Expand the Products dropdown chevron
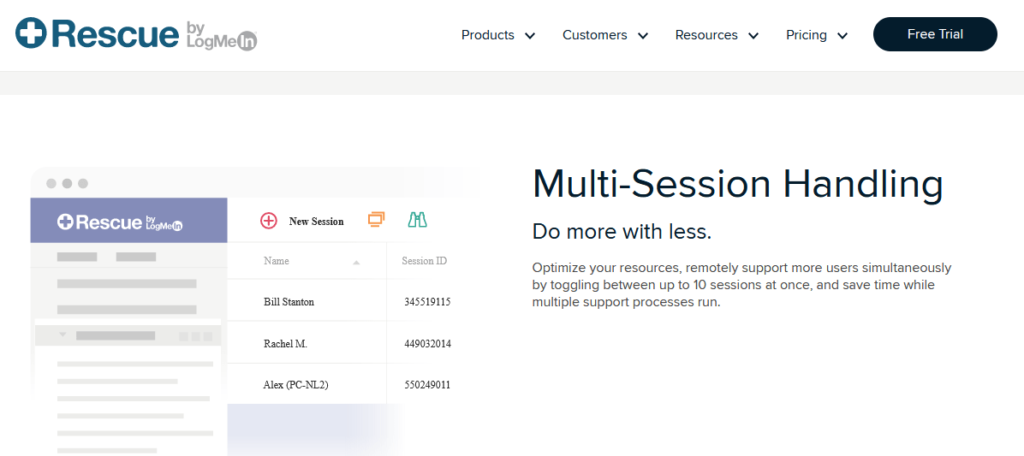This screenshot has height=456, width=1024. (x=530, y=36)
